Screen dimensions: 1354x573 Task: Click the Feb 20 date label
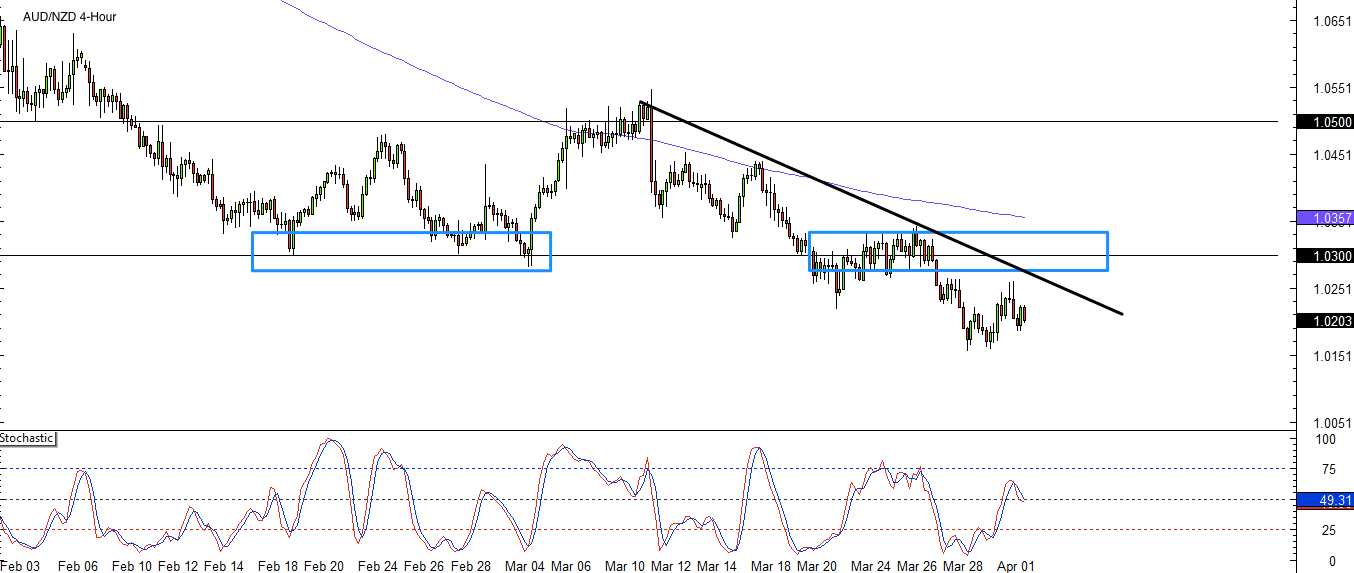[324, 566]
